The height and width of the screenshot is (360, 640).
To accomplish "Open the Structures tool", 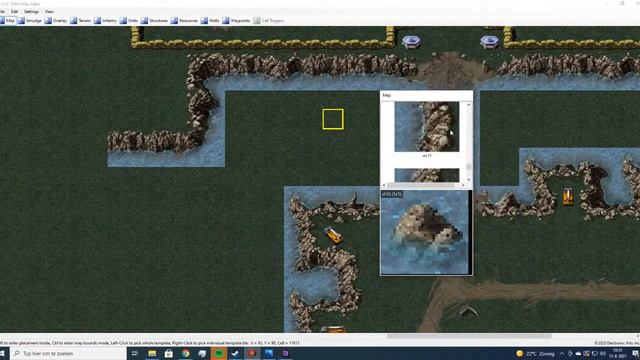I will [155, 20].
